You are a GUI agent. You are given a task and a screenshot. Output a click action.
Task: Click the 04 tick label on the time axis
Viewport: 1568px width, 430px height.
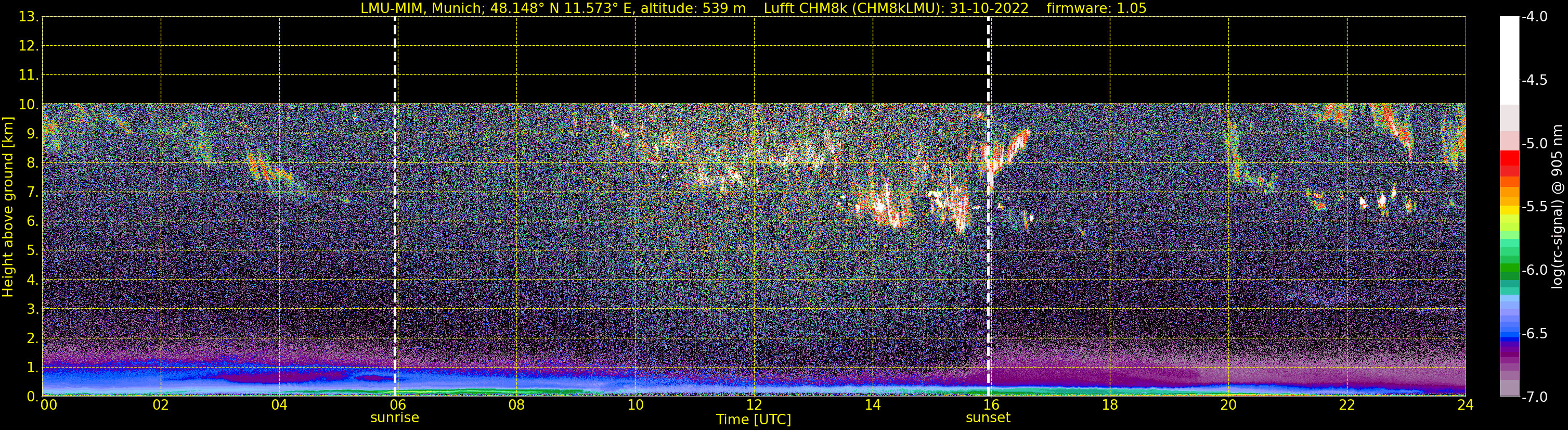click(279, 405)
